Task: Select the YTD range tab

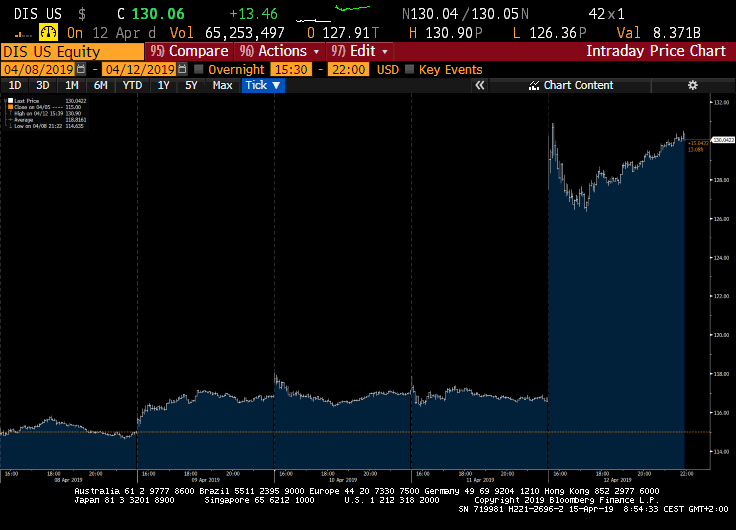Action: (x=132, y=85)
